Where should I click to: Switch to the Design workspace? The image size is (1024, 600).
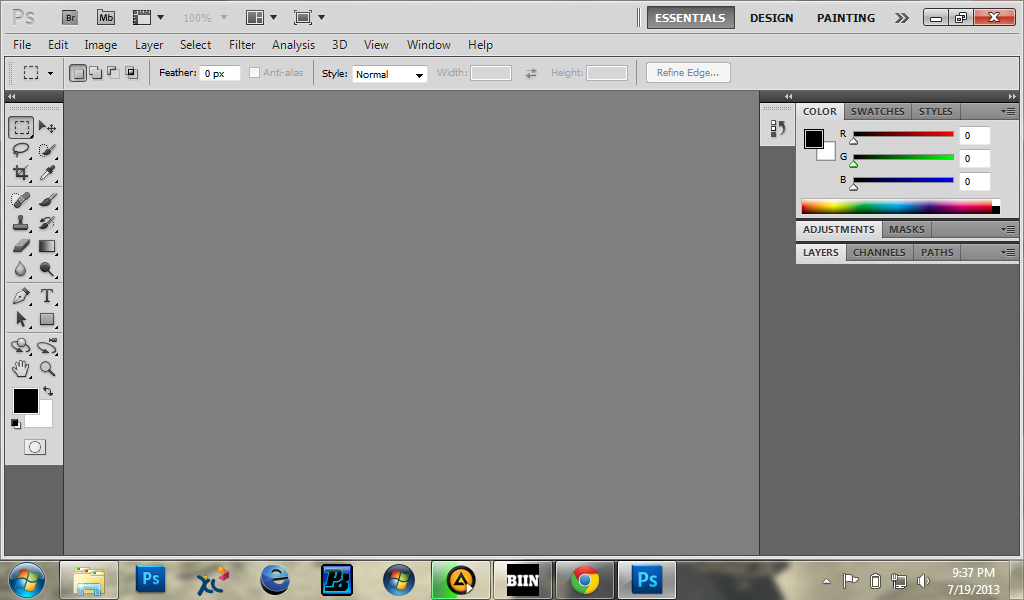click(x=771, y=18)
